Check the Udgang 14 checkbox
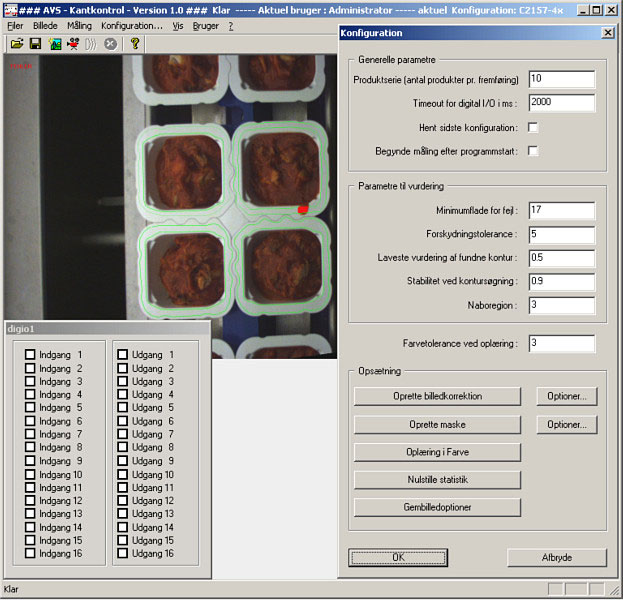The image size is (623, 600). [123, 527]
